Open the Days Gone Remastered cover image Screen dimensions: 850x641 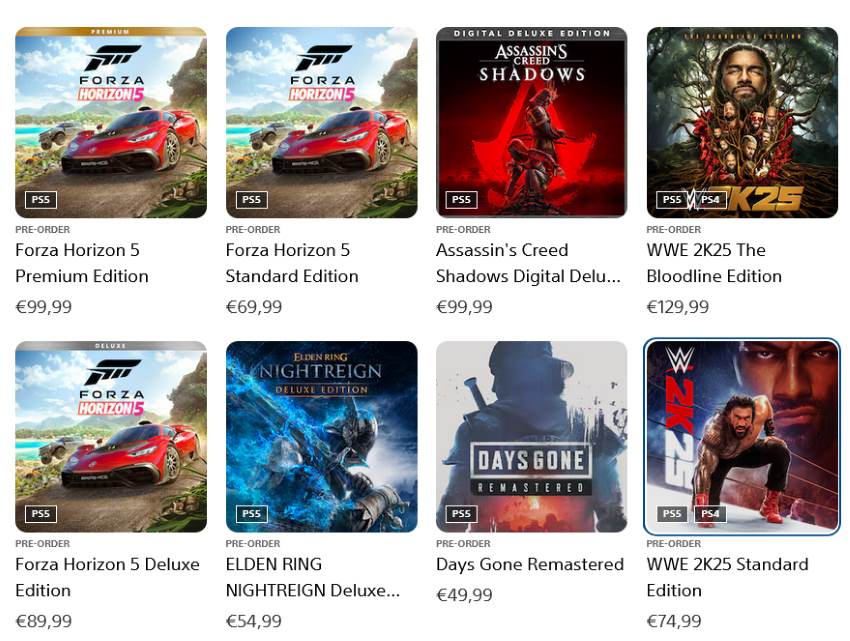click(x=532, y=437)
